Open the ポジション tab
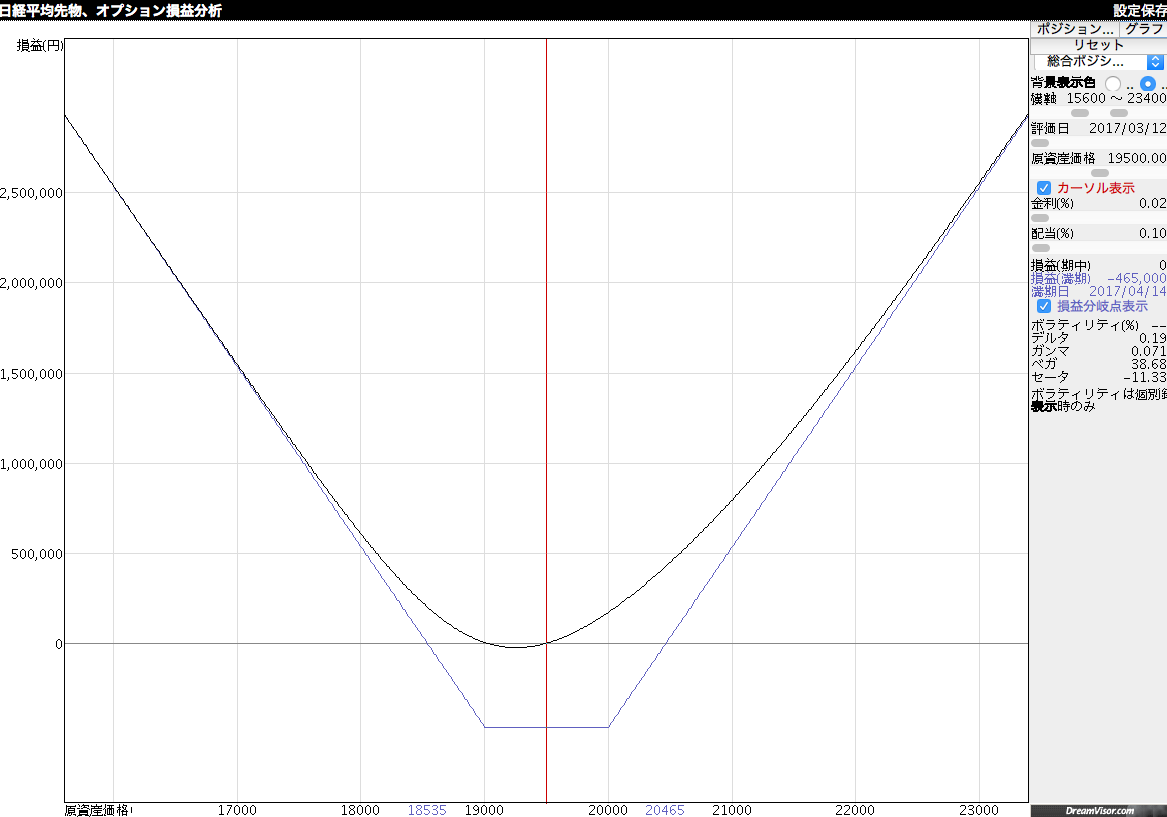This screenshot has height=817, width=1167. pos(1074,29)
